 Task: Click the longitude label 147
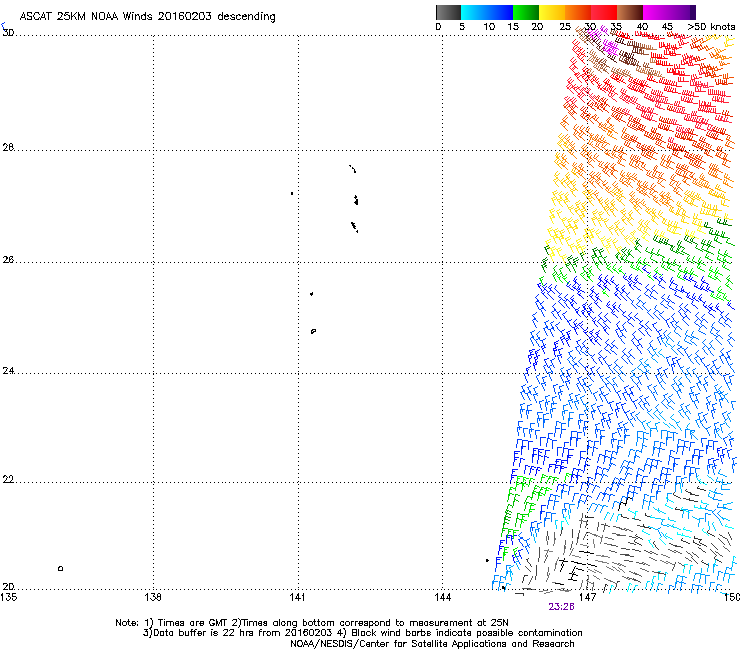point(587,597)
